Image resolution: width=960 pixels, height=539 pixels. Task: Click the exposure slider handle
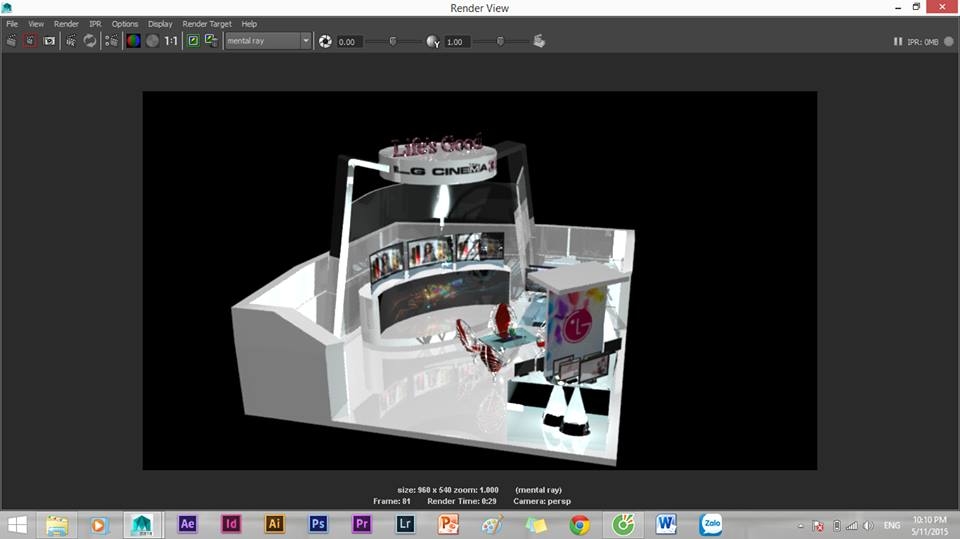tap(393, 41)
